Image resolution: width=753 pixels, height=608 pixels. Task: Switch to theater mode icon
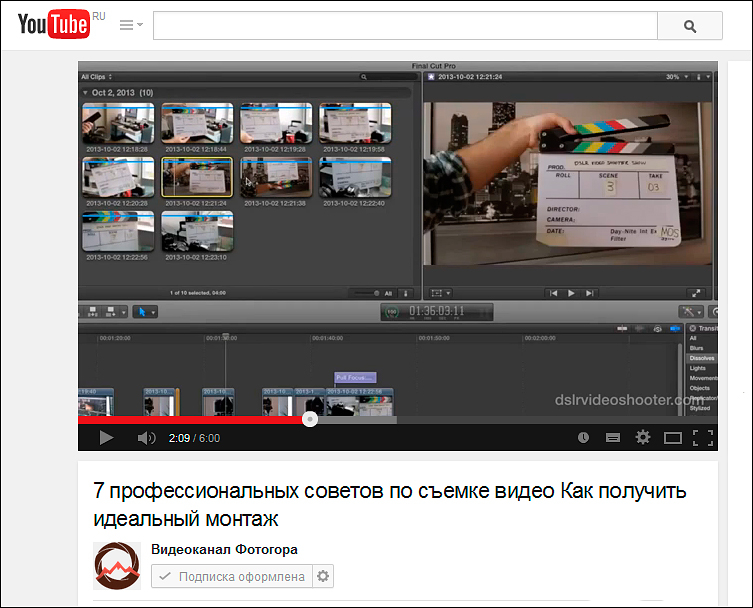point(672,438)
